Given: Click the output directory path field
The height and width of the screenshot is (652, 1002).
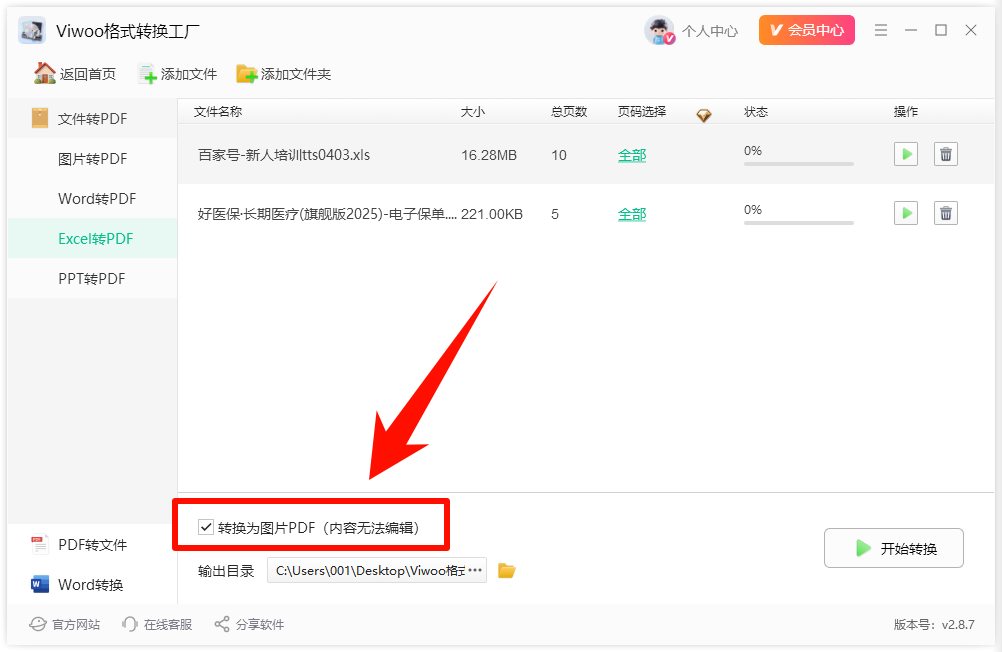Looking at the screenshot, I should tap(376, 570).
